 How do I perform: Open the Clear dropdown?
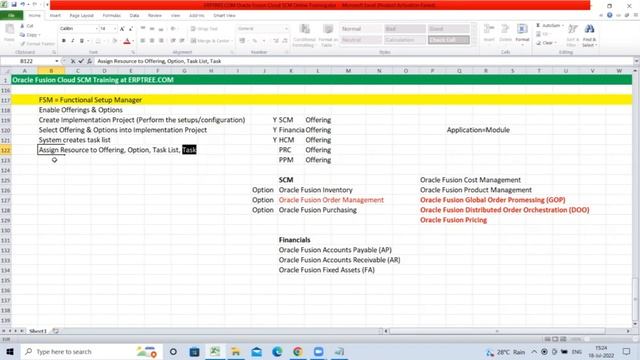[546, 43]
